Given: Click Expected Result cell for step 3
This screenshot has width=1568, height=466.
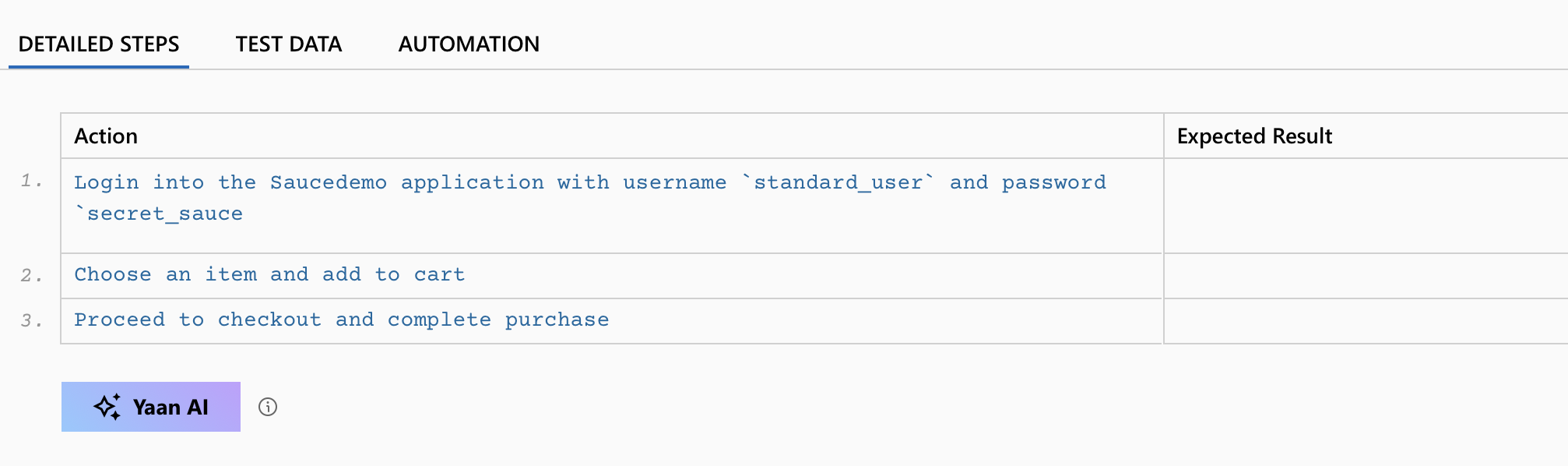Looking at the screenshot, I should 1366,321.
